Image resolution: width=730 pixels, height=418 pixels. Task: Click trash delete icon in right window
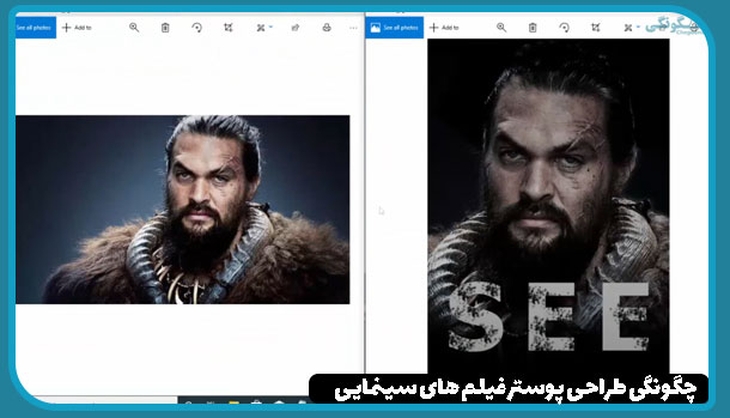pos(533,28)
